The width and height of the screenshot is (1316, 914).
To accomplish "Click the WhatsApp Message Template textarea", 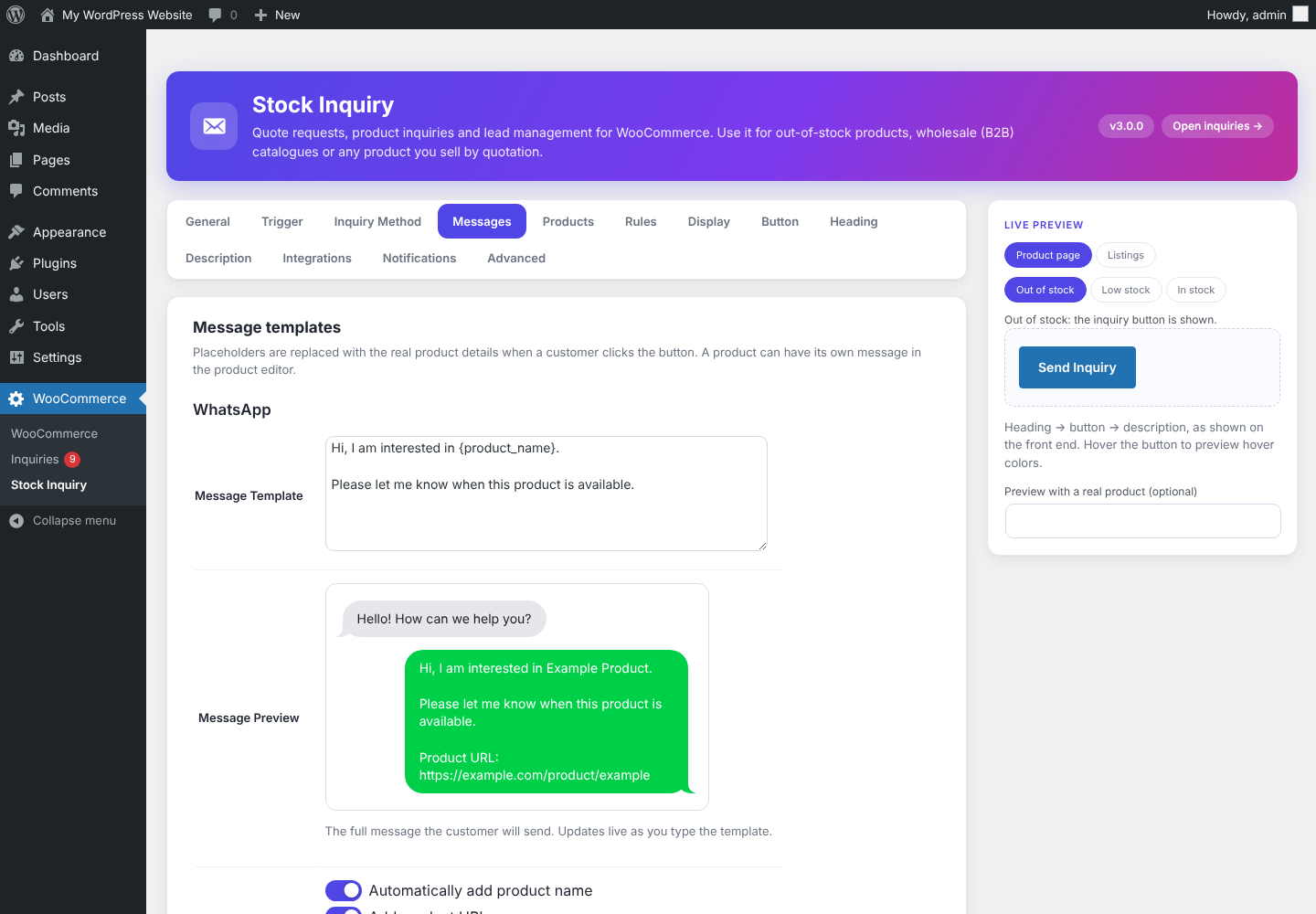I will pyautogui.click(x=547, y=494).
